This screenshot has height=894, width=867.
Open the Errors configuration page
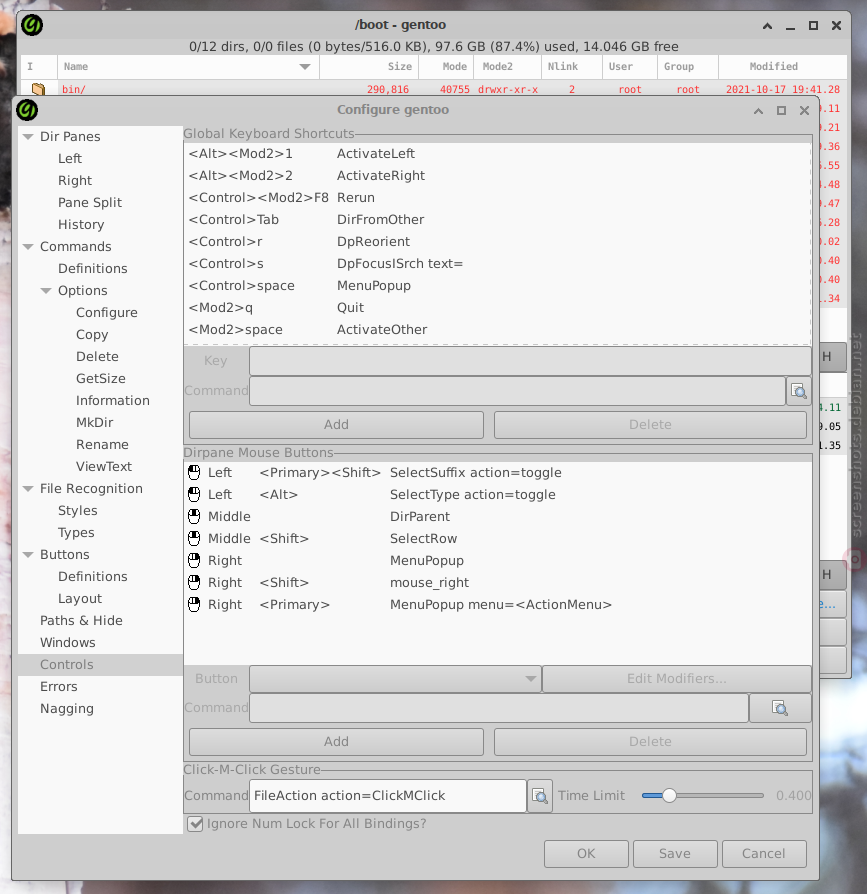pos(59,687)
